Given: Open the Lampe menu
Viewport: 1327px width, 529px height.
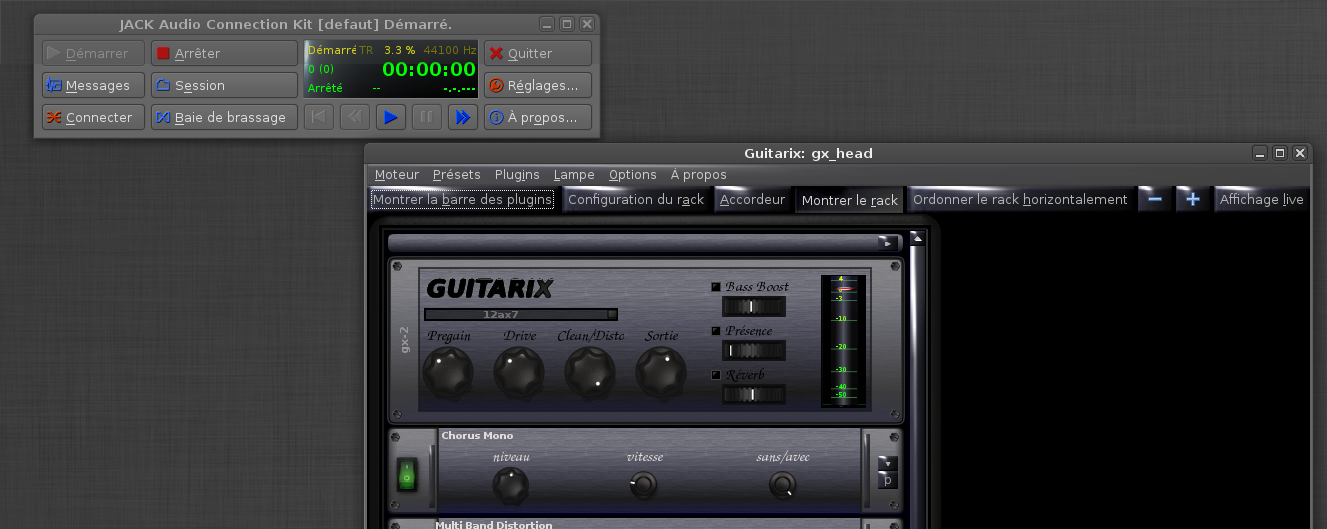Looking at the screenshot, I should point(574,174).
